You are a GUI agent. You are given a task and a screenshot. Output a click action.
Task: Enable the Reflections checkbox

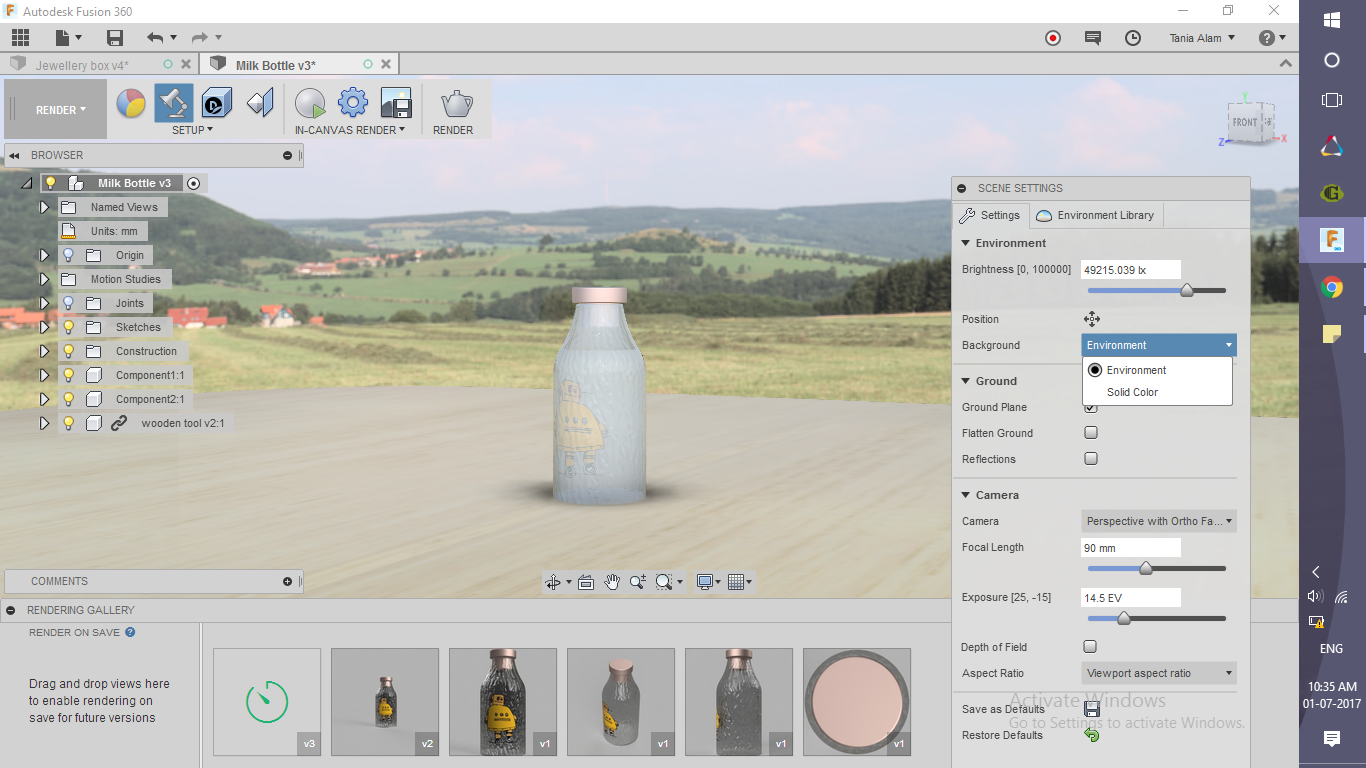pos(1091,459)
